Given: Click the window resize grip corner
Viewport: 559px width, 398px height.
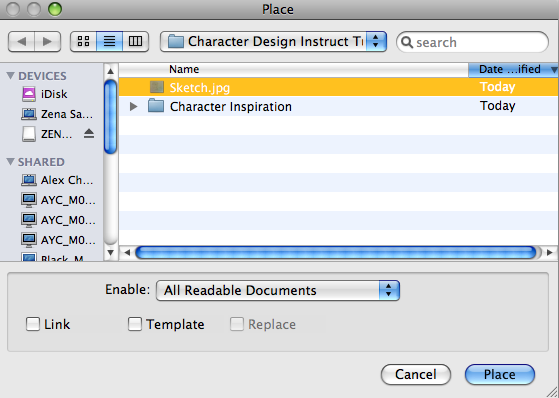Looking at the screenshot, I should tap(552, 391).
